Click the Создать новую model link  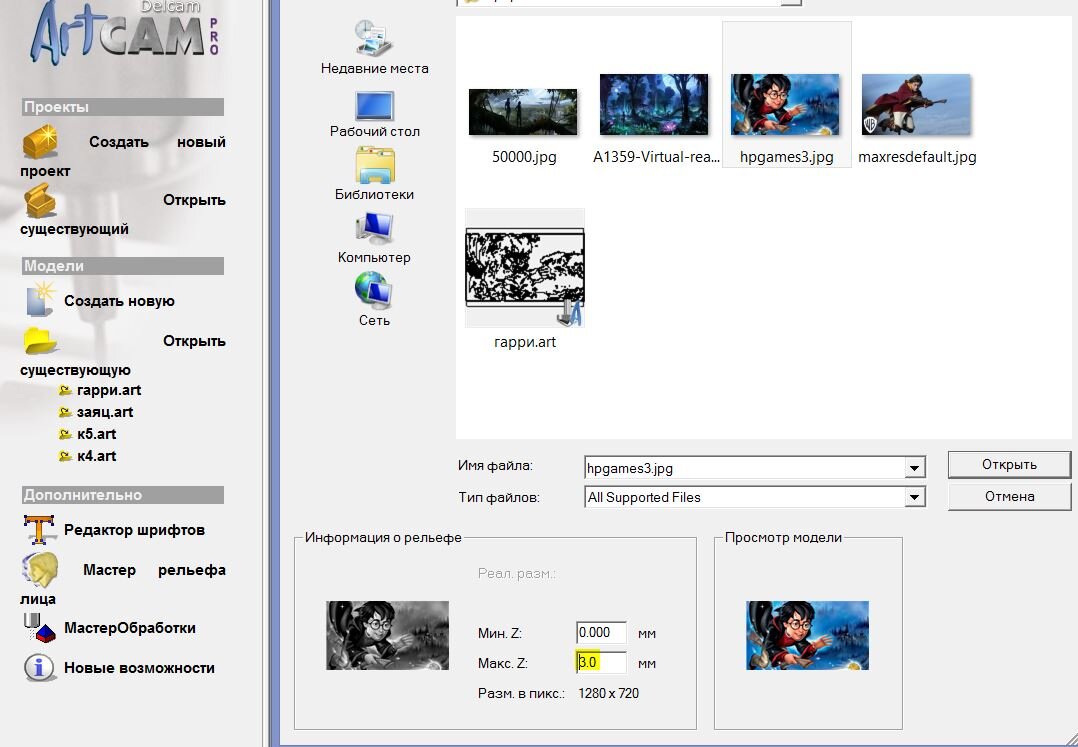pyautogui.click(x=119, y=300)
